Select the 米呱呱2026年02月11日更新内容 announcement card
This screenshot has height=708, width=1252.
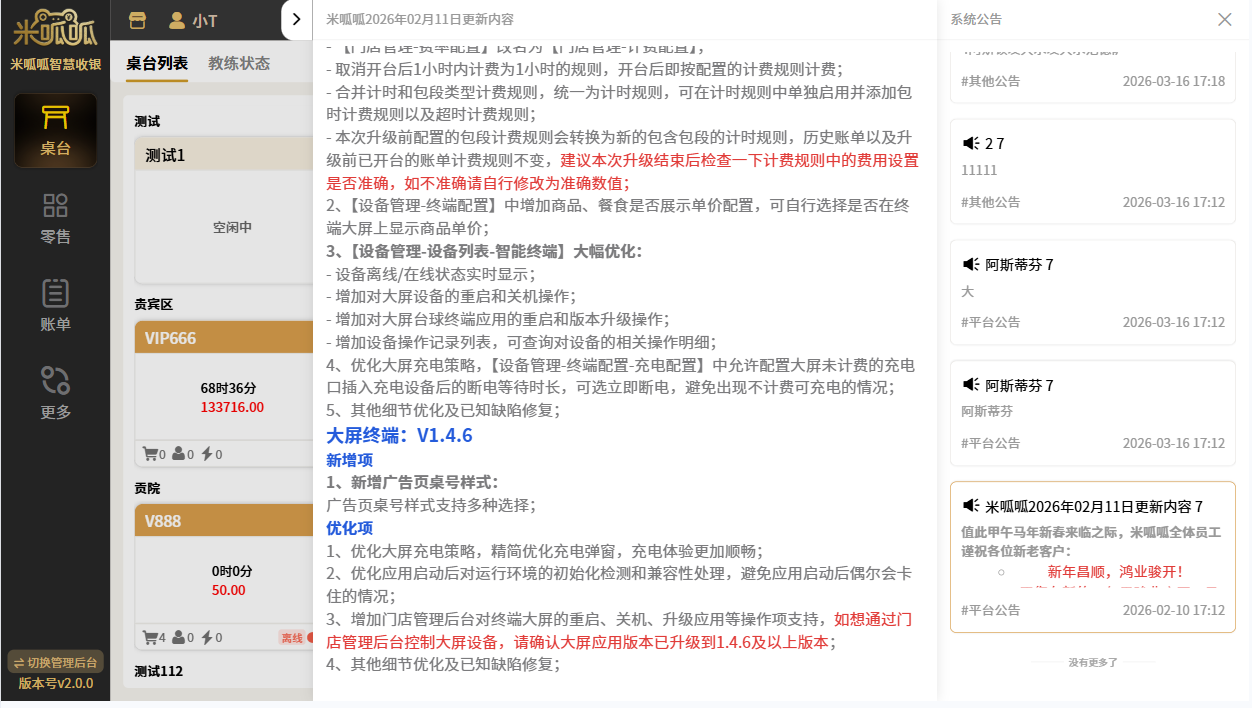coord(1092,556)
